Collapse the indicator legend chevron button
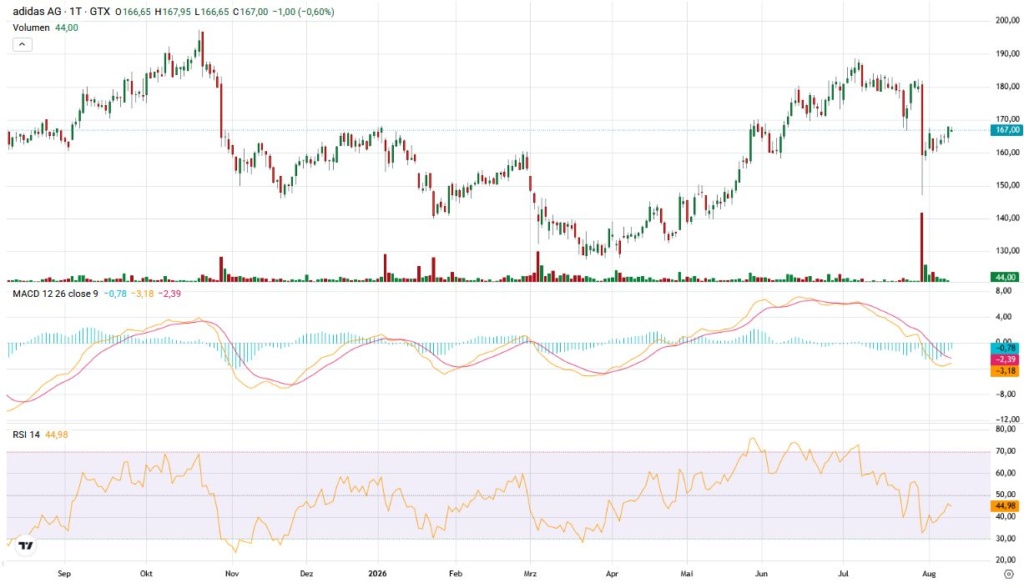The height and width of the screenshot is (588, 1024). pyautogui.click(x=22, y=44)
